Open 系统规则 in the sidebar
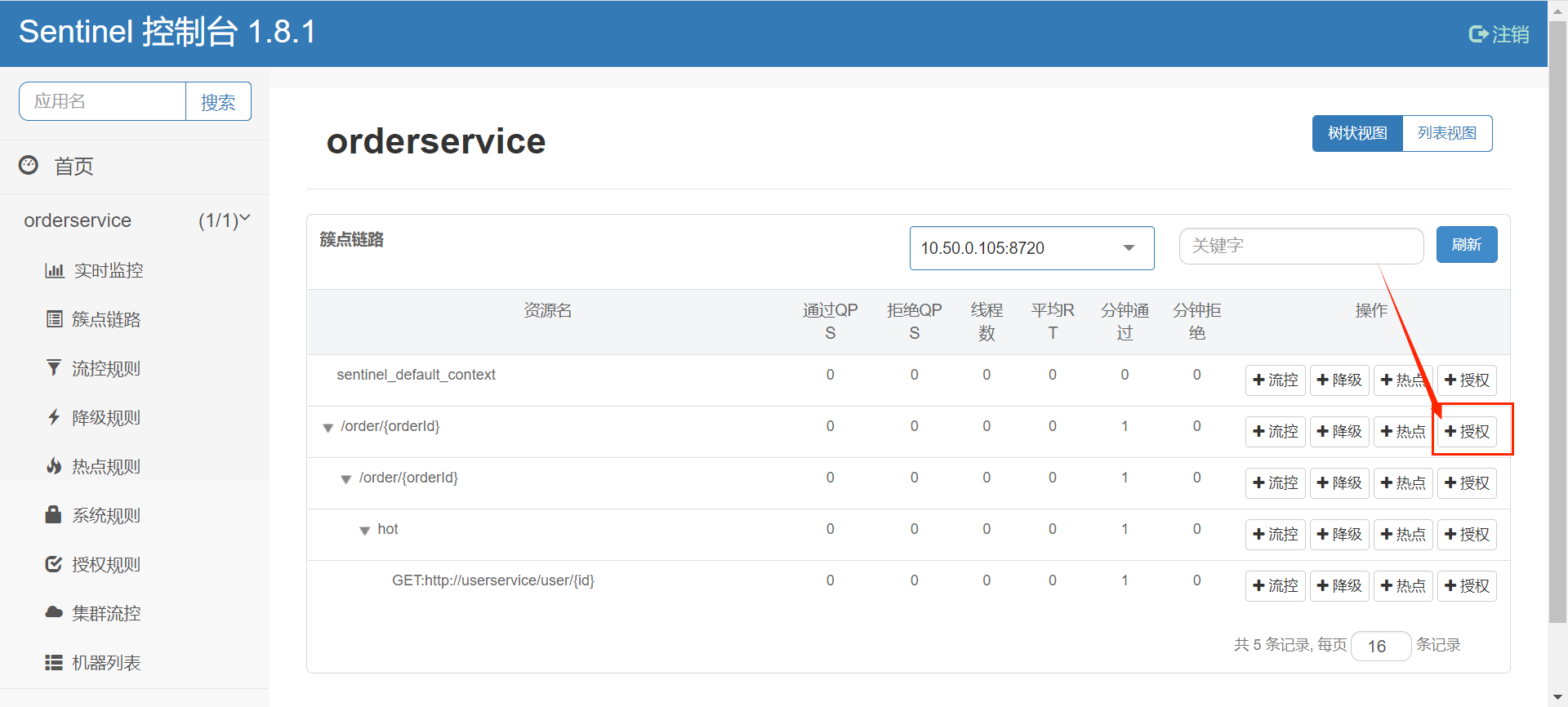The height and width of the screenshot is (707, 1568). [106, 515]
